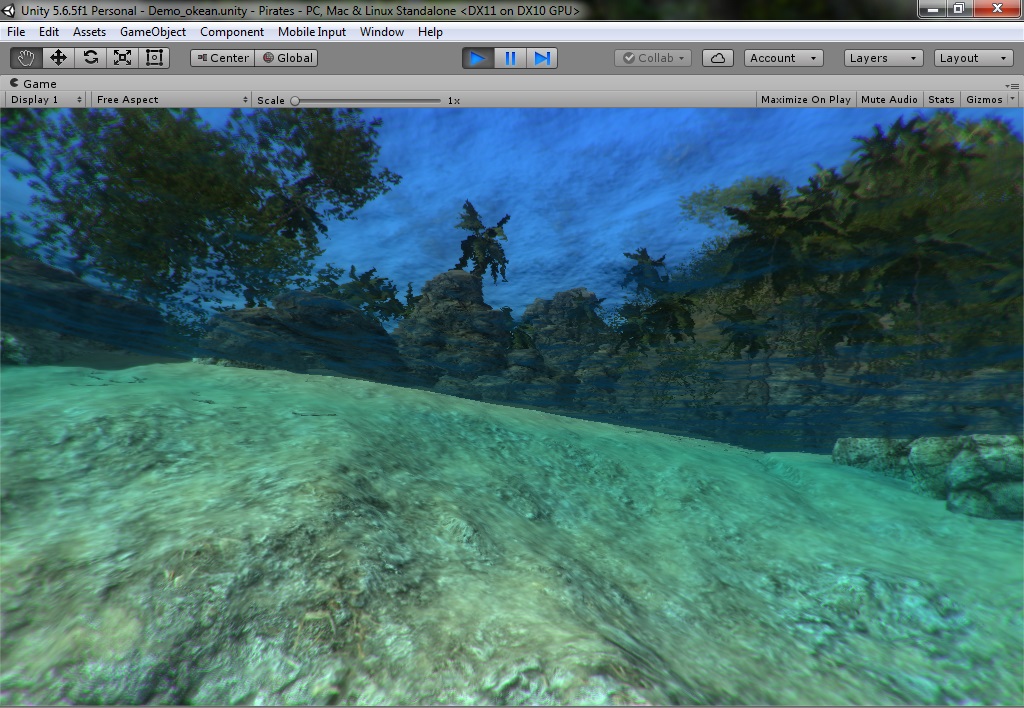Open the Window menu

(381, 32)
